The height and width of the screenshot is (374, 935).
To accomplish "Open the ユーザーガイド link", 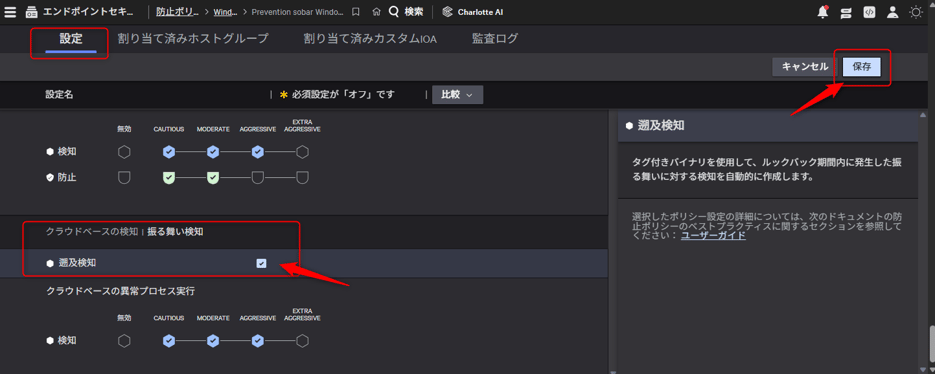I will 713,236.
